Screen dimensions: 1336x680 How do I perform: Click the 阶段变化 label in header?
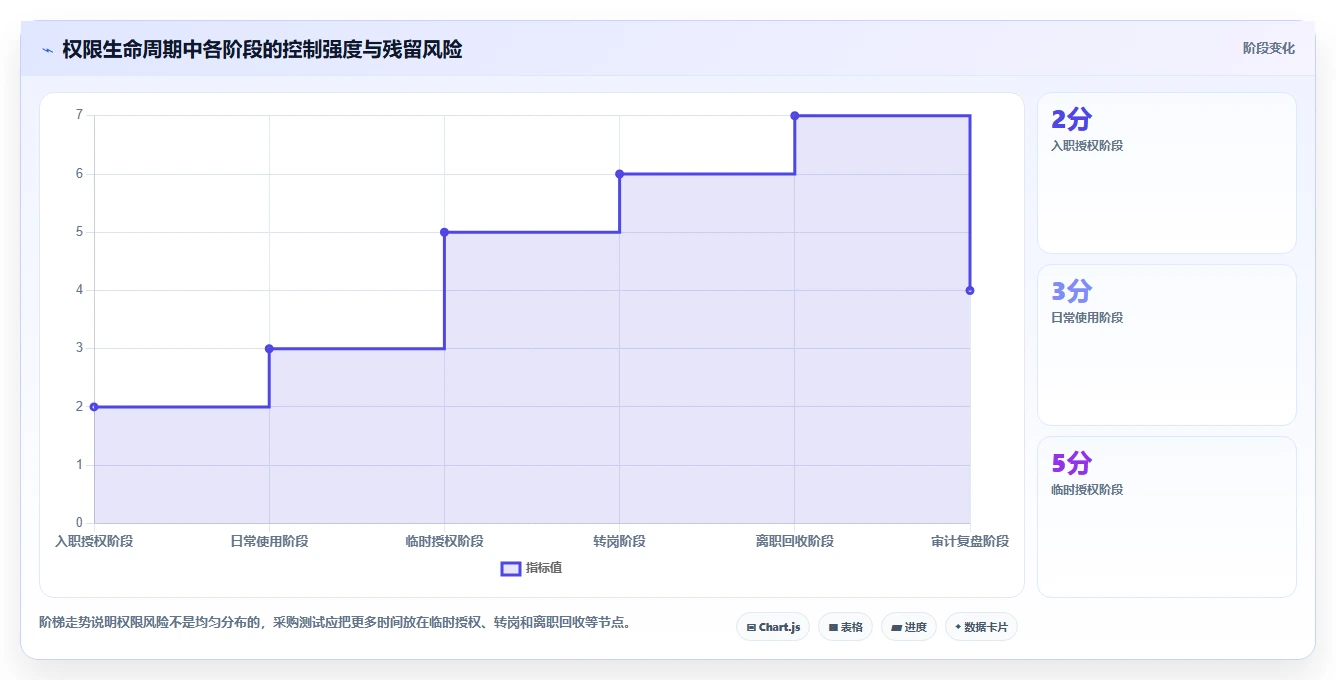tap(1268, 48)
